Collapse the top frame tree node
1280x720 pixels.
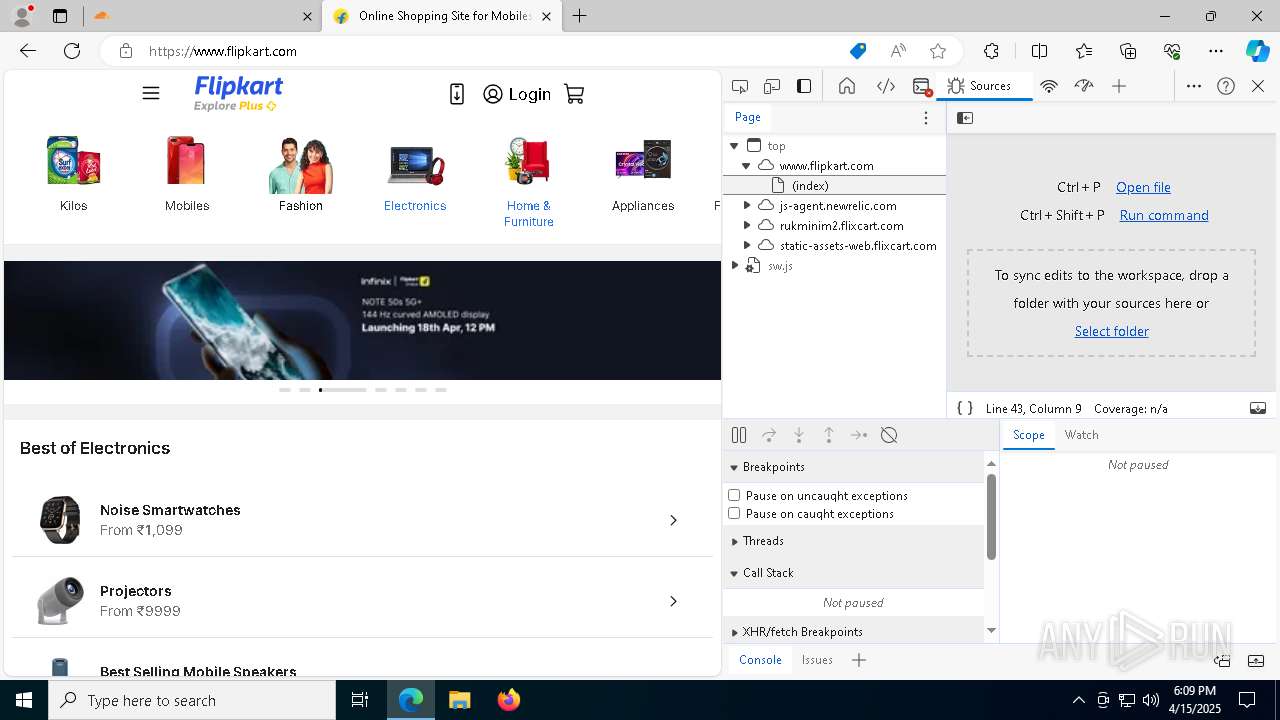(x=734, y=146)
